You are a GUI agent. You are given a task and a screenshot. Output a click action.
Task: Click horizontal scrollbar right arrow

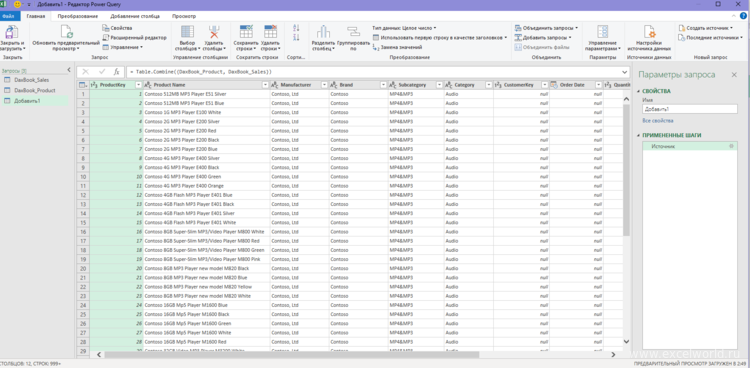click(613, 355)
